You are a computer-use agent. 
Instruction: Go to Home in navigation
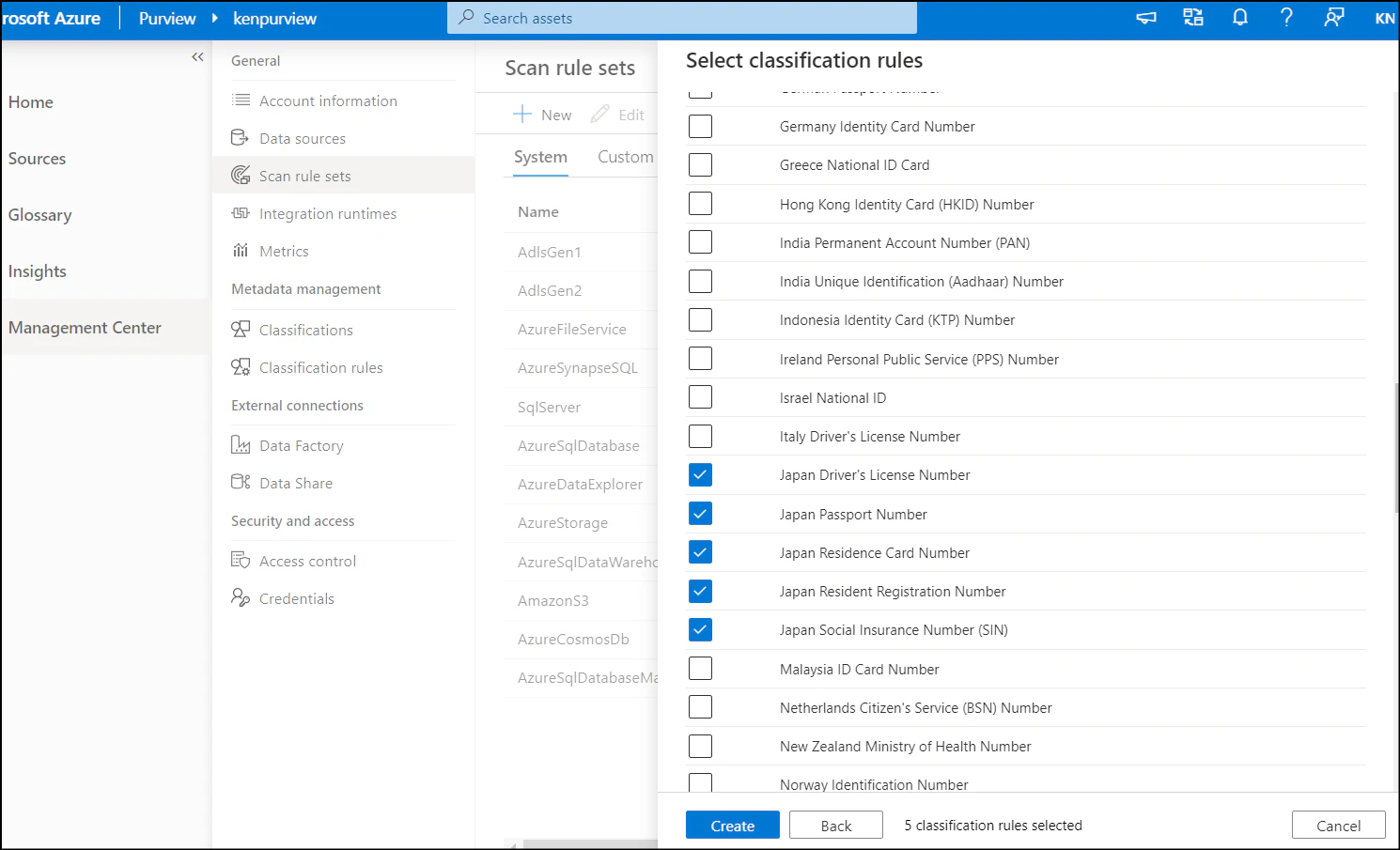(x=31, y=102)
